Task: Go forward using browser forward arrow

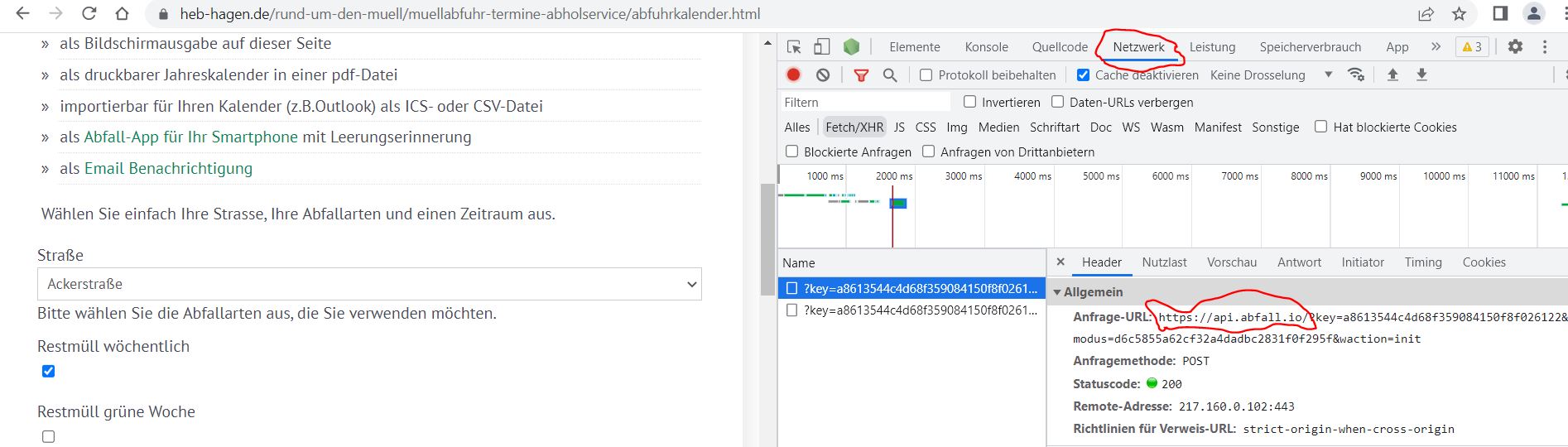Action: (x=55, y=14)
